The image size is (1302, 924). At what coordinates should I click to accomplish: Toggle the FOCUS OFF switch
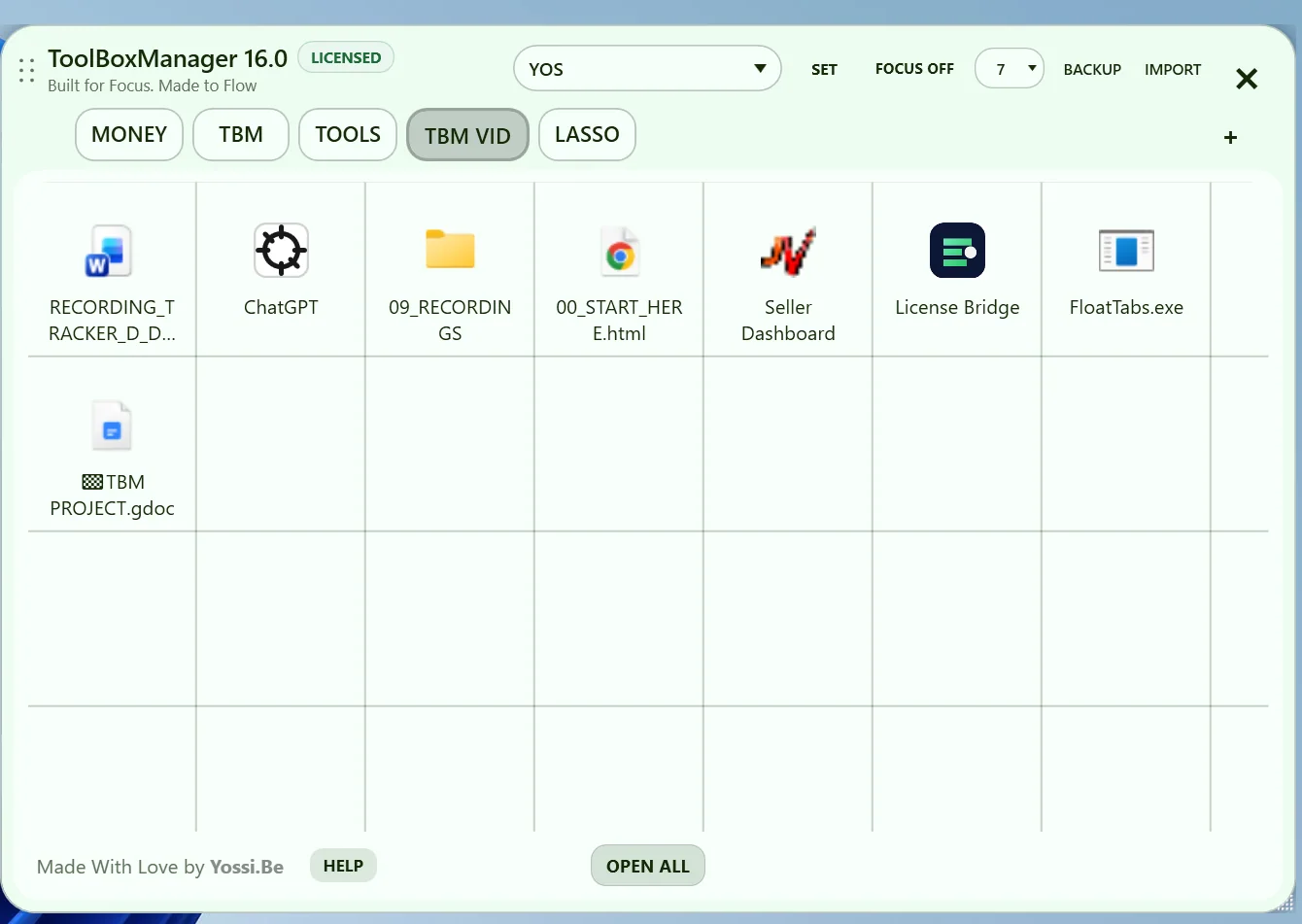point(914,69)
